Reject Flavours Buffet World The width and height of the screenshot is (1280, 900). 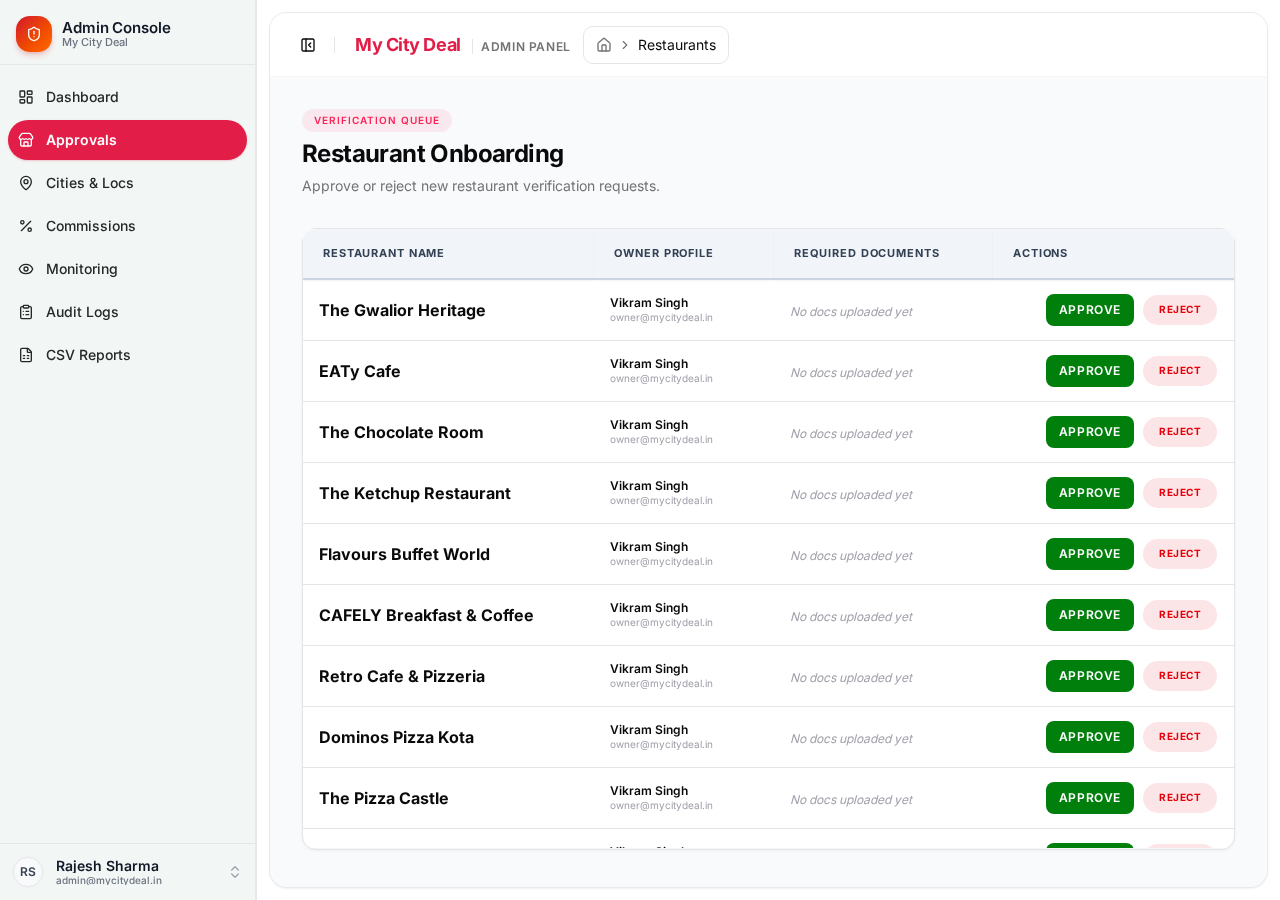click(x=1180, y=554)
